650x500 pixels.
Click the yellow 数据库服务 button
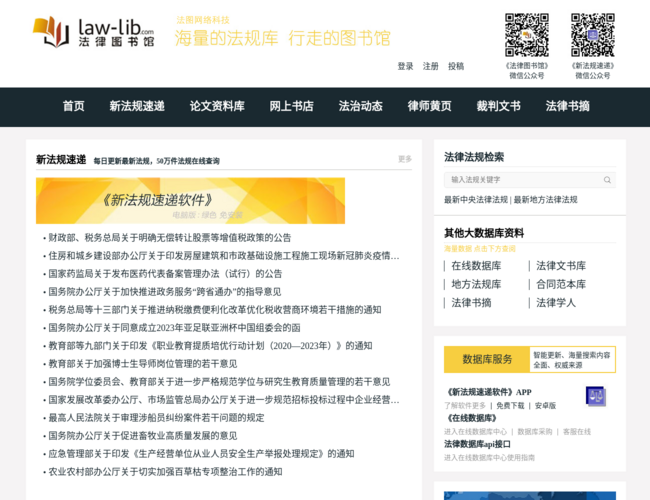[x=487, y=359]
